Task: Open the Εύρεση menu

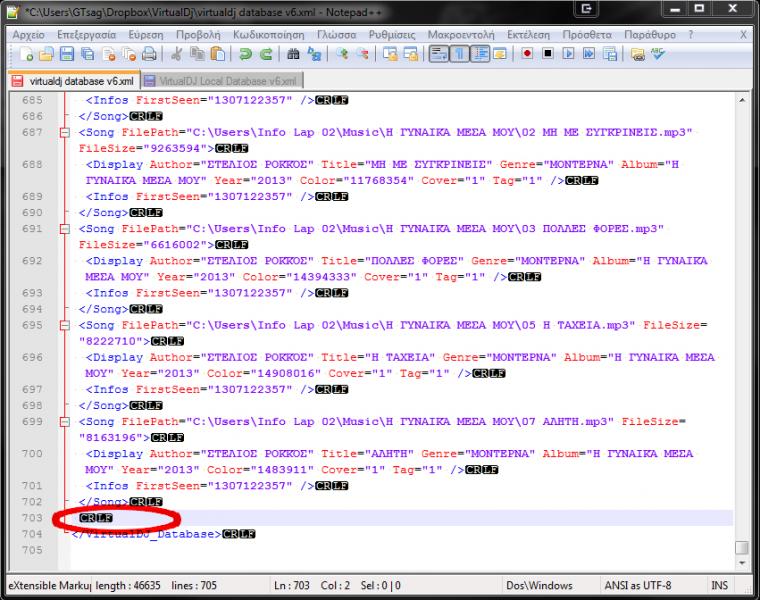Action: (x=145, y=35)
